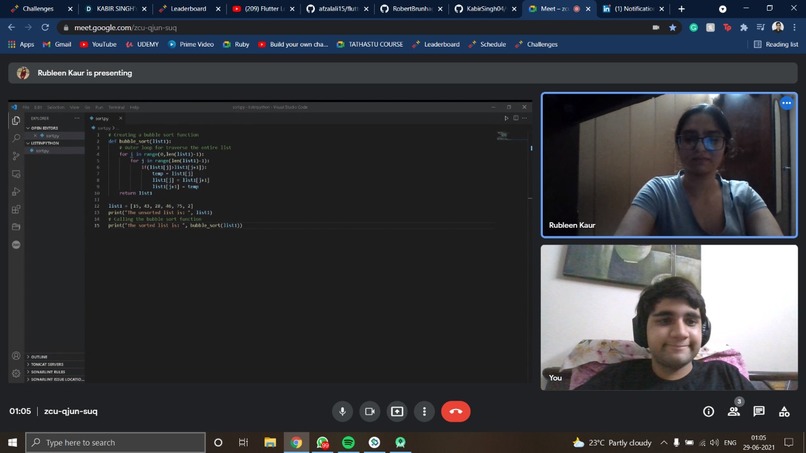The height and width of the screenshot is (453, 806).
Task: Open the Extensions puzzle icon
Action: 744,28
